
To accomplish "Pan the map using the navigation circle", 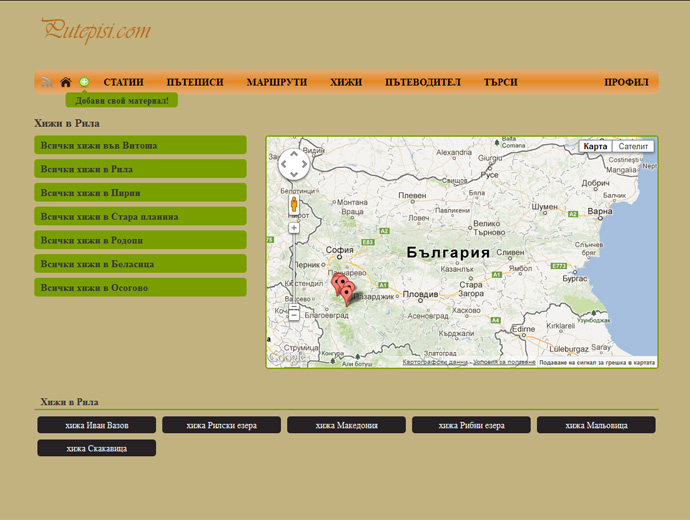I will click(x=294, y=164).
